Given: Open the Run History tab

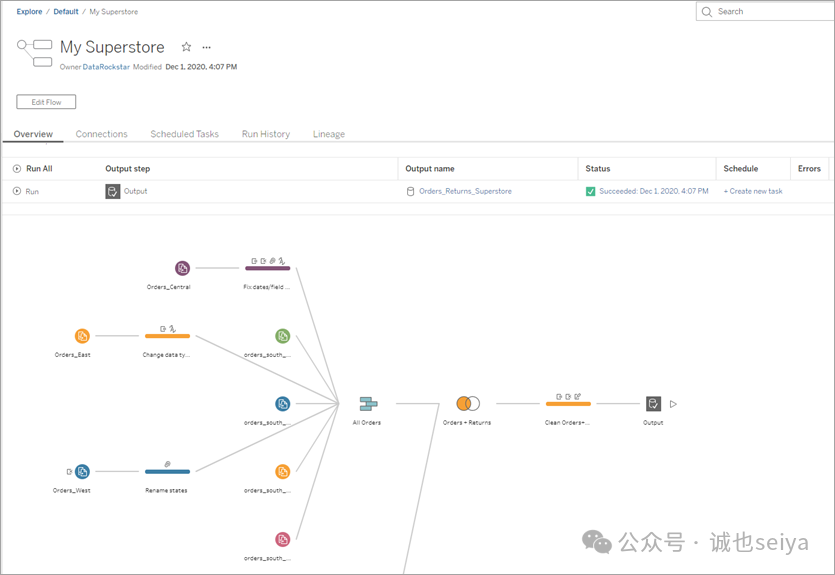Looking at the screenshot, I should coord(266,134).
